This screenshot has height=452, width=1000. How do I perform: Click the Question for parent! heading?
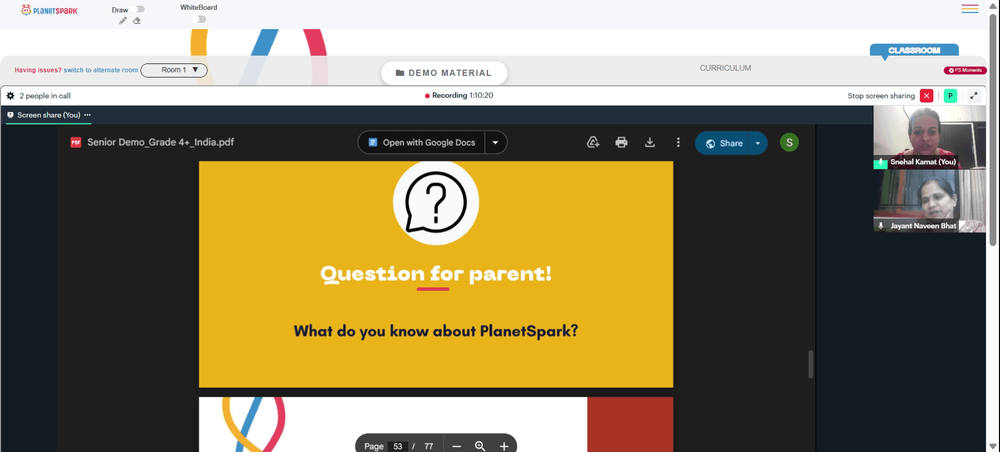pos(436,274)
